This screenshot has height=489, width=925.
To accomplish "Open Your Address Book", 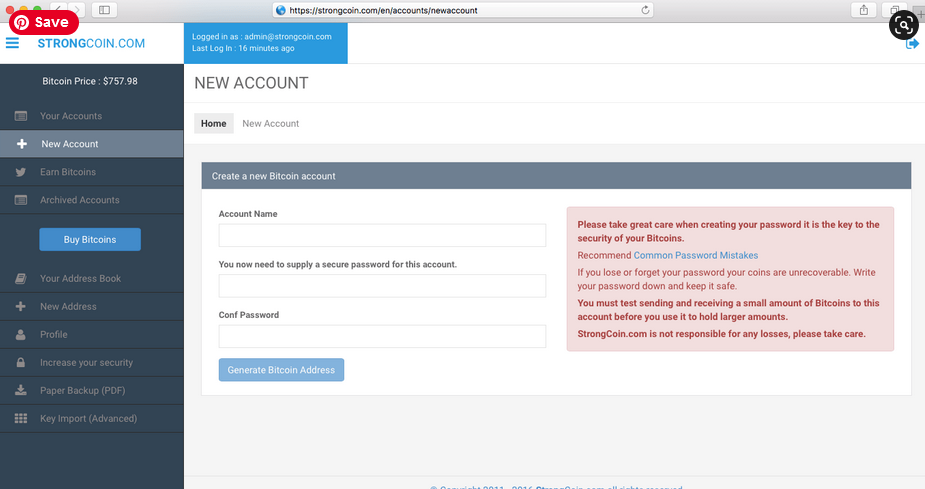I will pos(91,278).
